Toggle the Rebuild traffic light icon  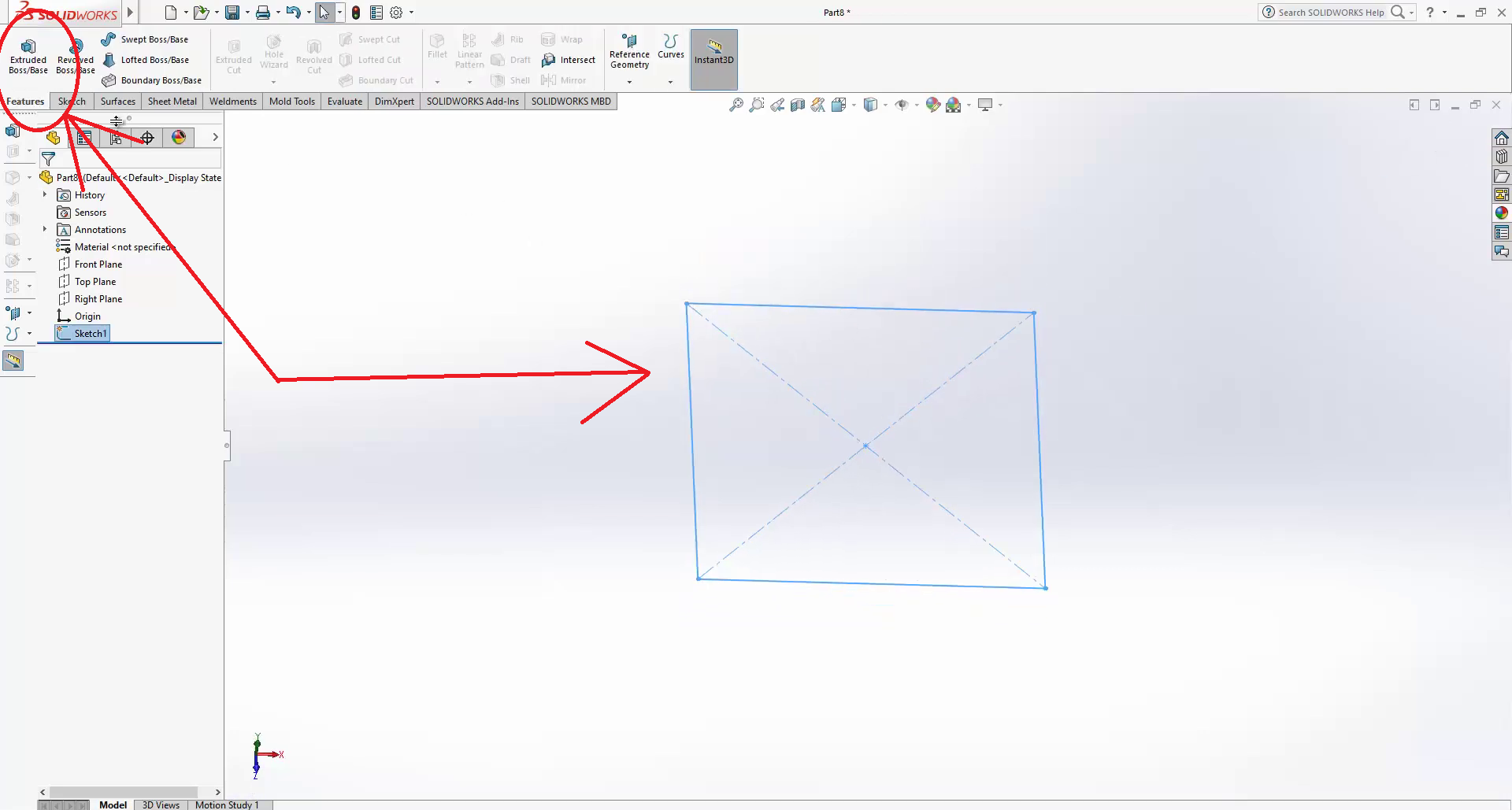[356, 13]
